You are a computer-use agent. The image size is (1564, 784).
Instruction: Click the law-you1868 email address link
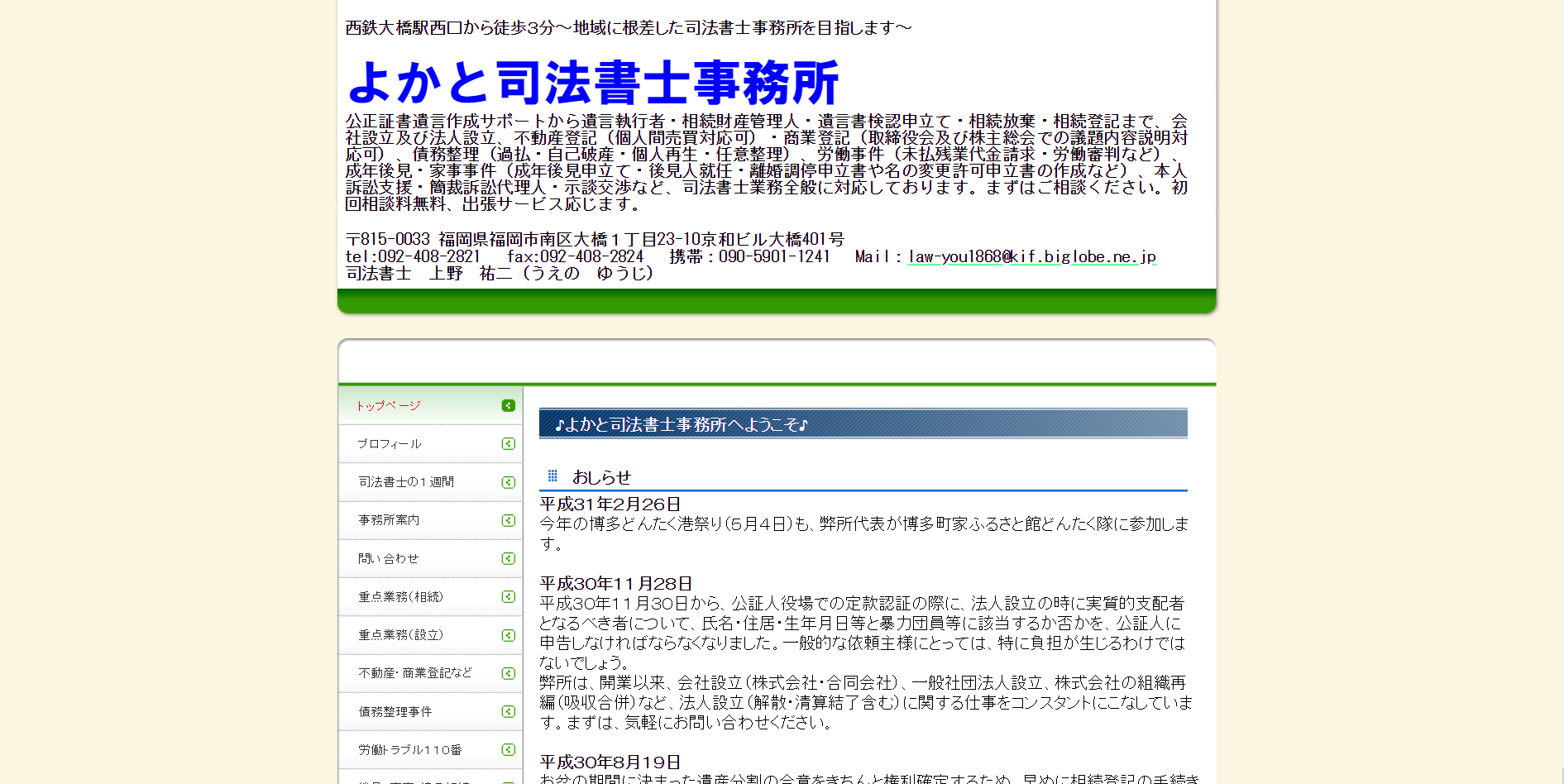click(1031, 257)
